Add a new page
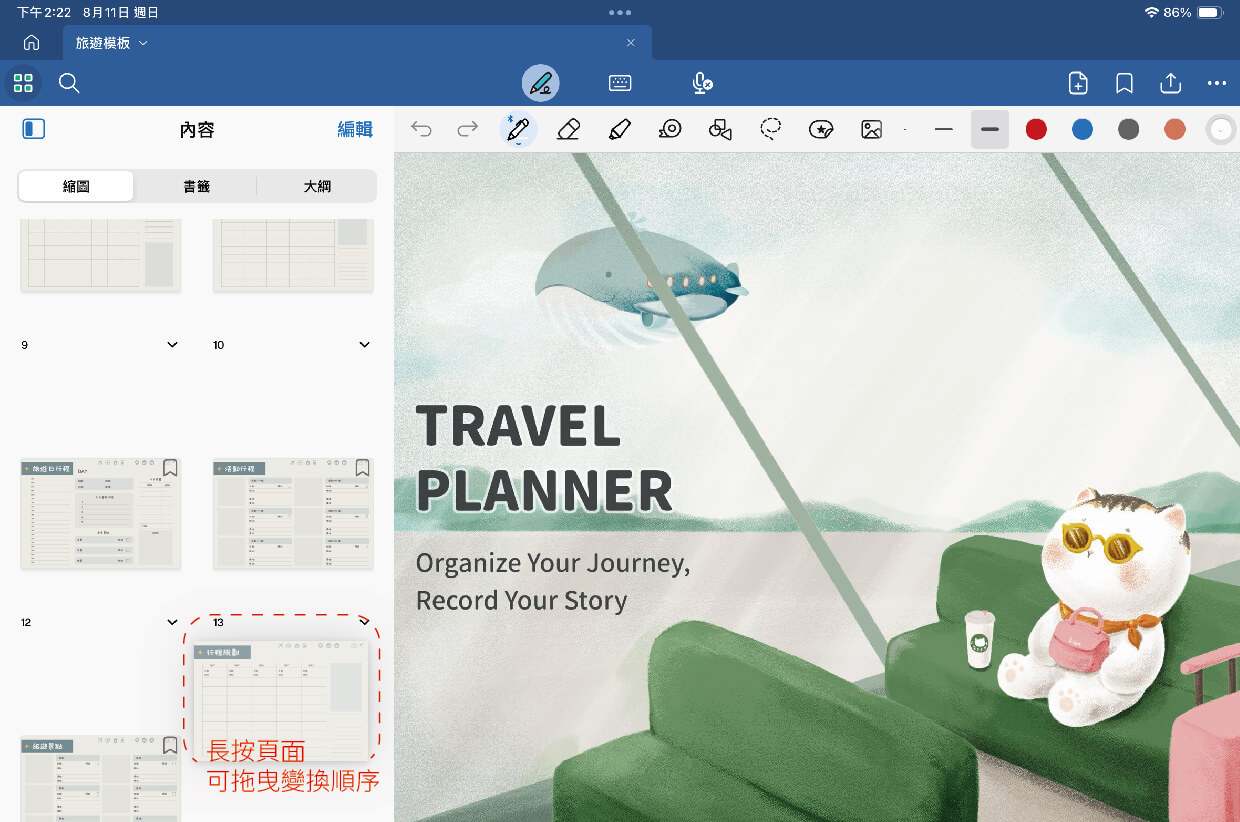The height and width of the screenshot is (822, 1240). [1078, 83]
